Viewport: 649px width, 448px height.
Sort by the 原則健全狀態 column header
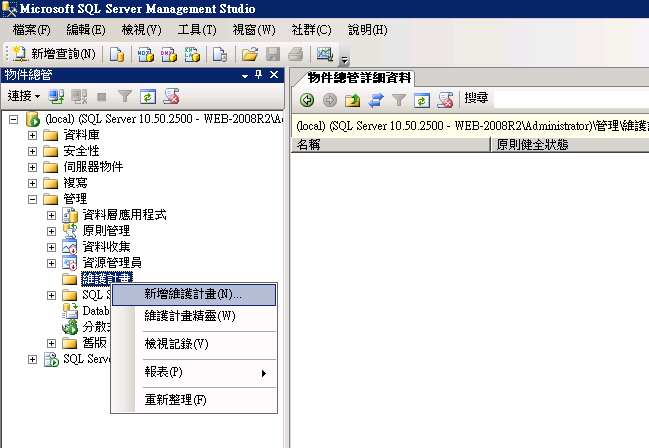(x=570, y=145)
